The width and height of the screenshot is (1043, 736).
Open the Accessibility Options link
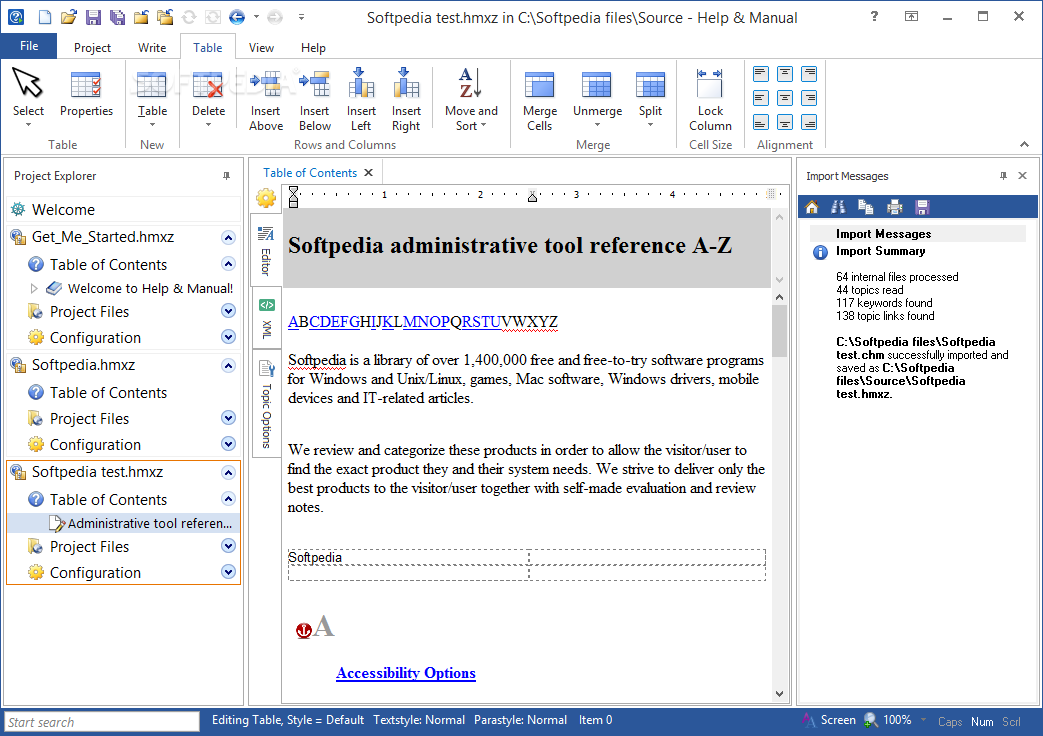(406, 673)
